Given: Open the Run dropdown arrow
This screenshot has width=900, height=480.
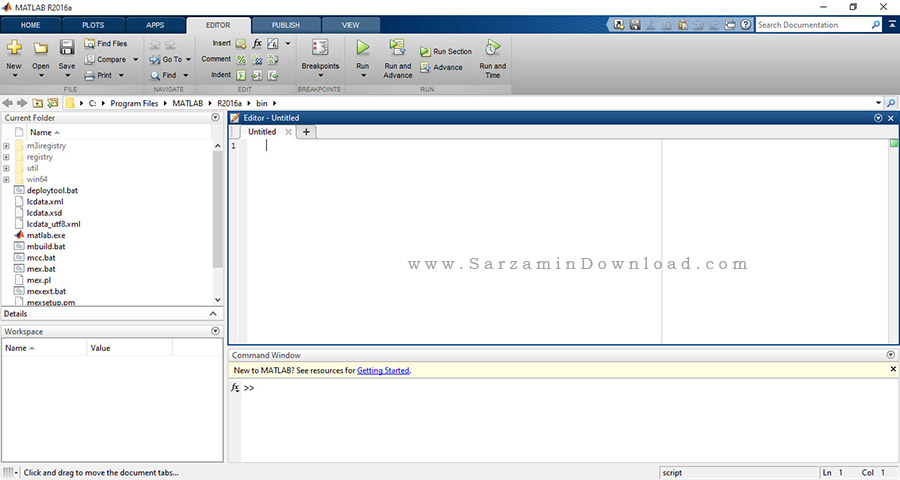Looking at the screenshot, I should 363,75.
